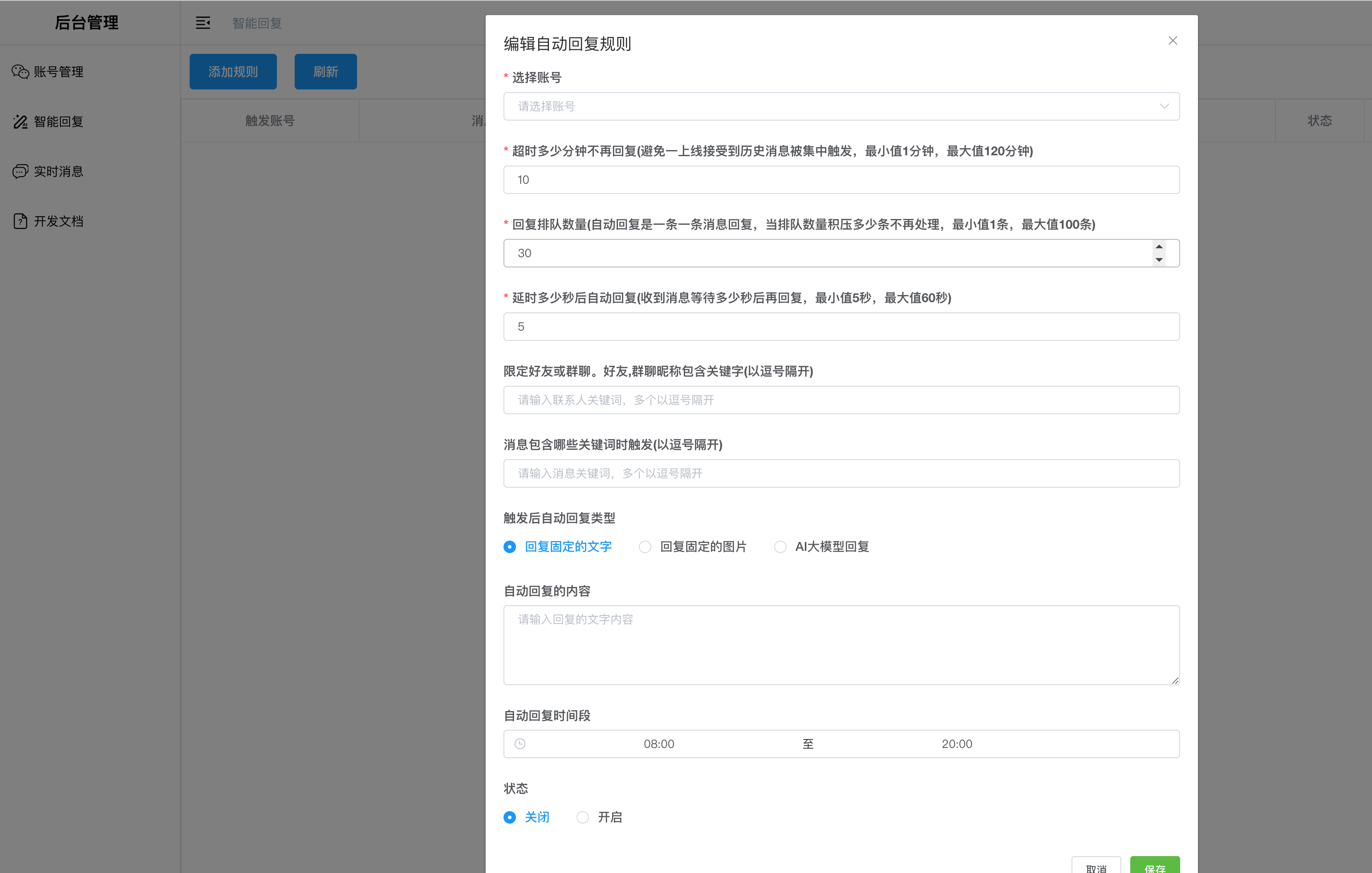The width and height of the screenshot is (1372, 873).
Task: Set end time 20:00 field
Action: (957, 744)
